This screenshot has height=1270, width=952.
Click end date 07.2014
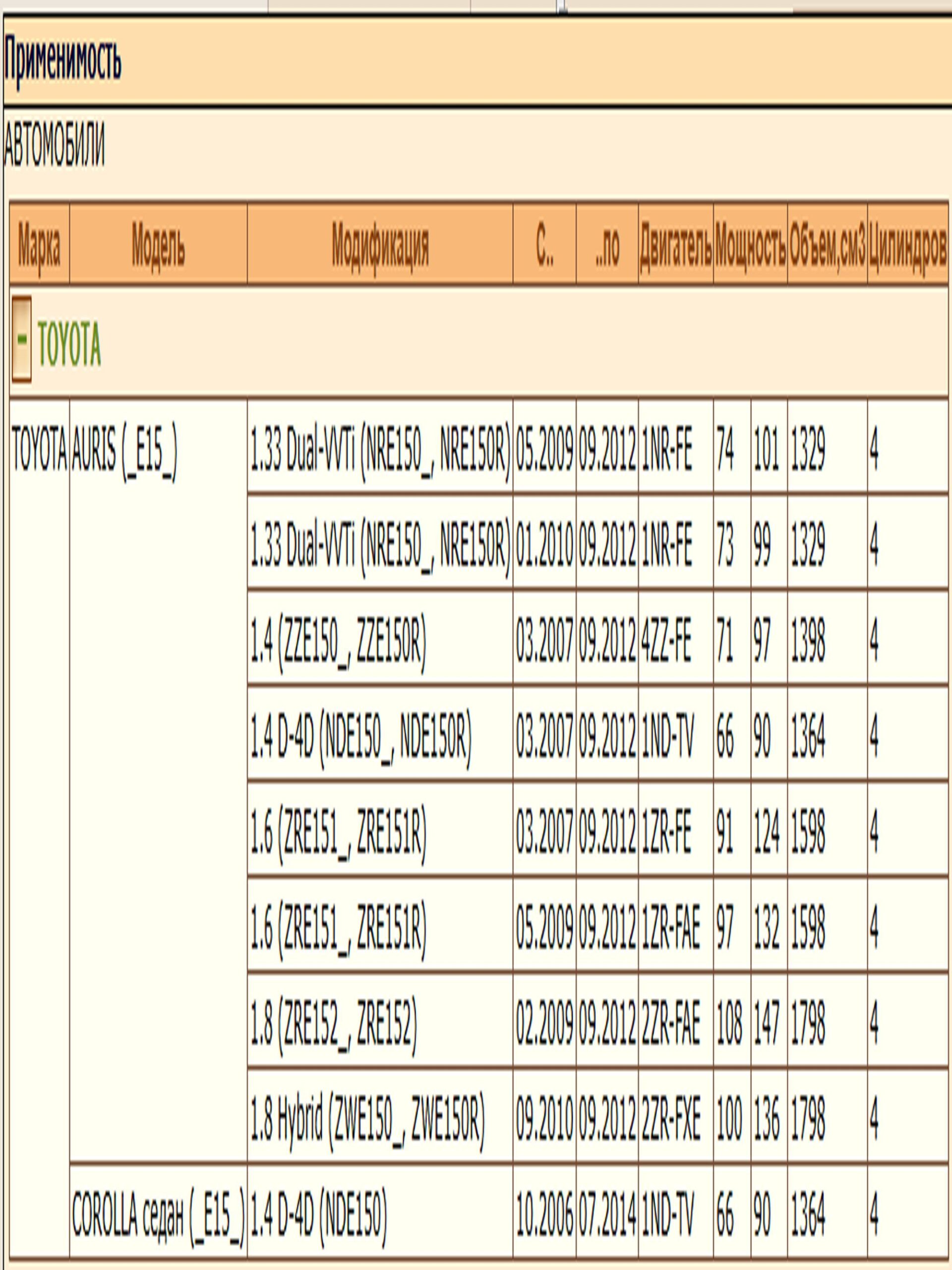[x=607, y=1215]
